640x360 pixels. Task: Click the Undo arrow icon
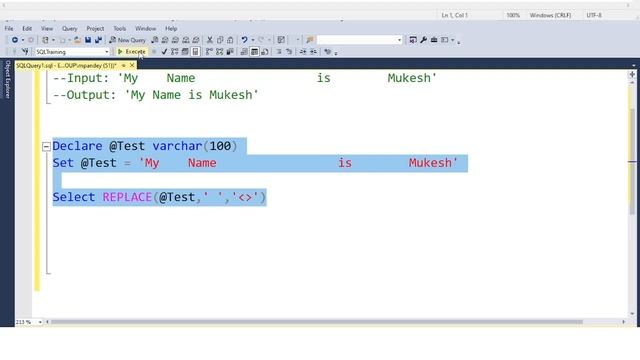[244, 40]
